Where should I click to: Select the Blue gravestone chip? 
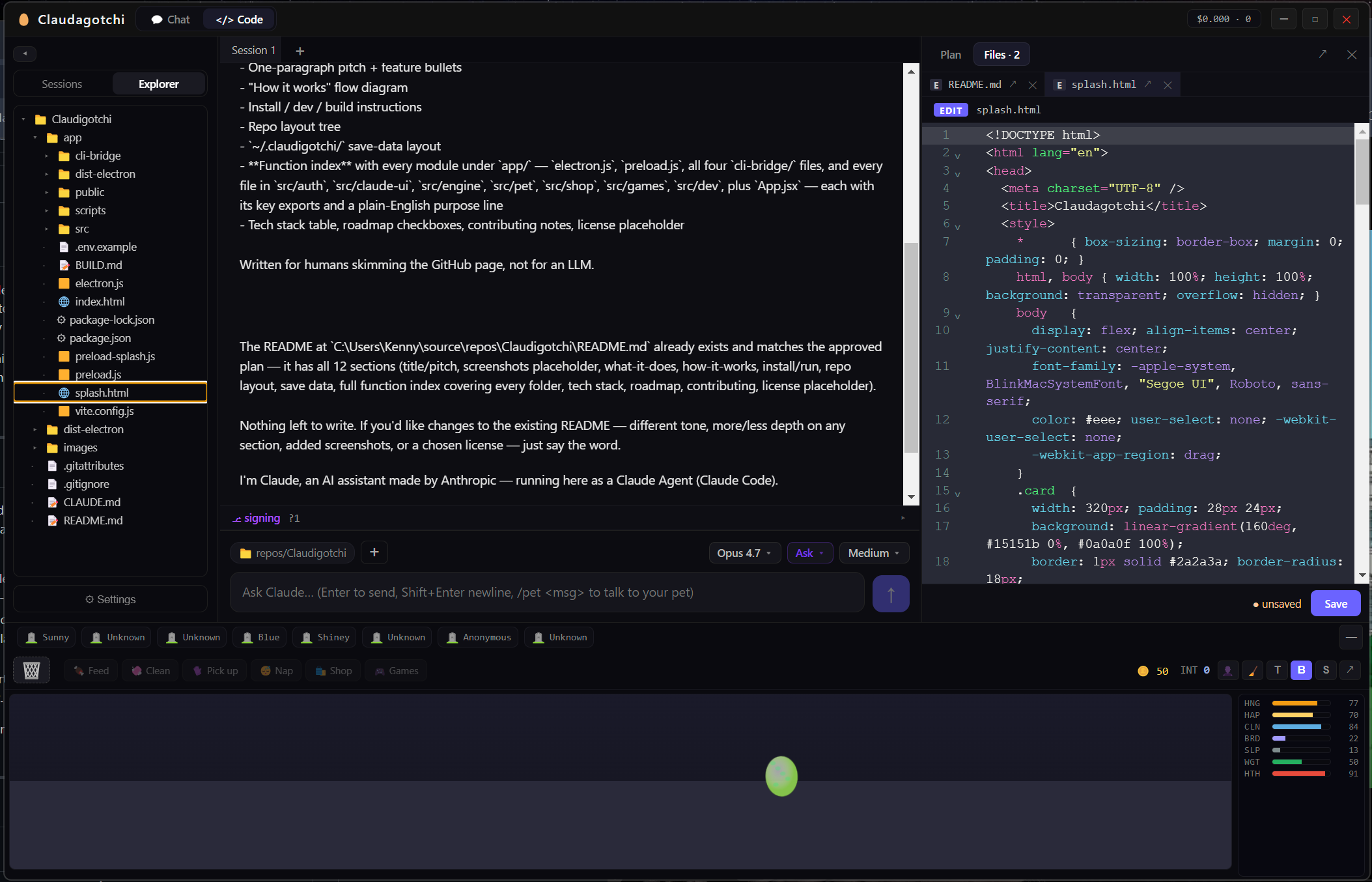point(260,637)
